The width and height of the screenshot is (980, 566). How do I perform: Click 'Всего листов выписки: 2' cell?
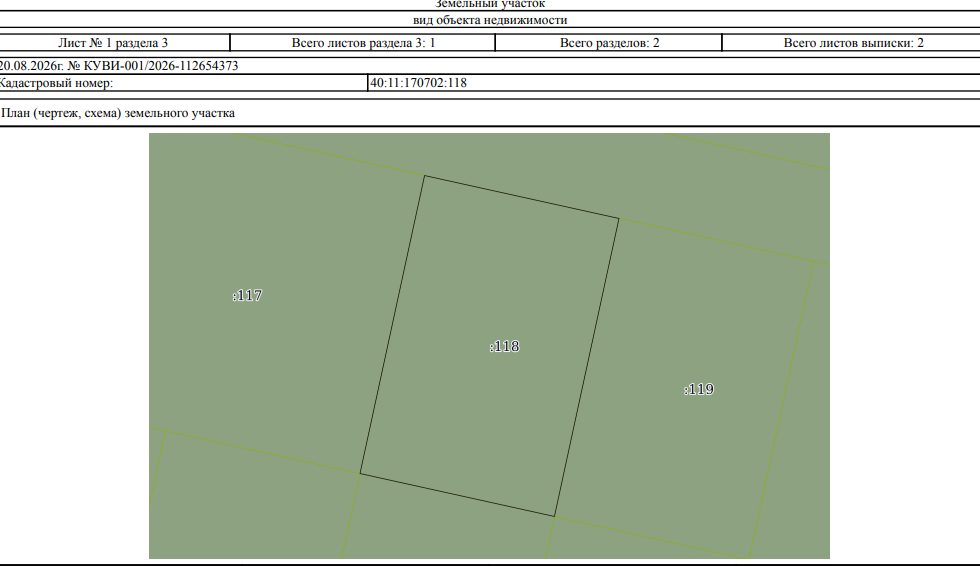[x=852, y=43]
